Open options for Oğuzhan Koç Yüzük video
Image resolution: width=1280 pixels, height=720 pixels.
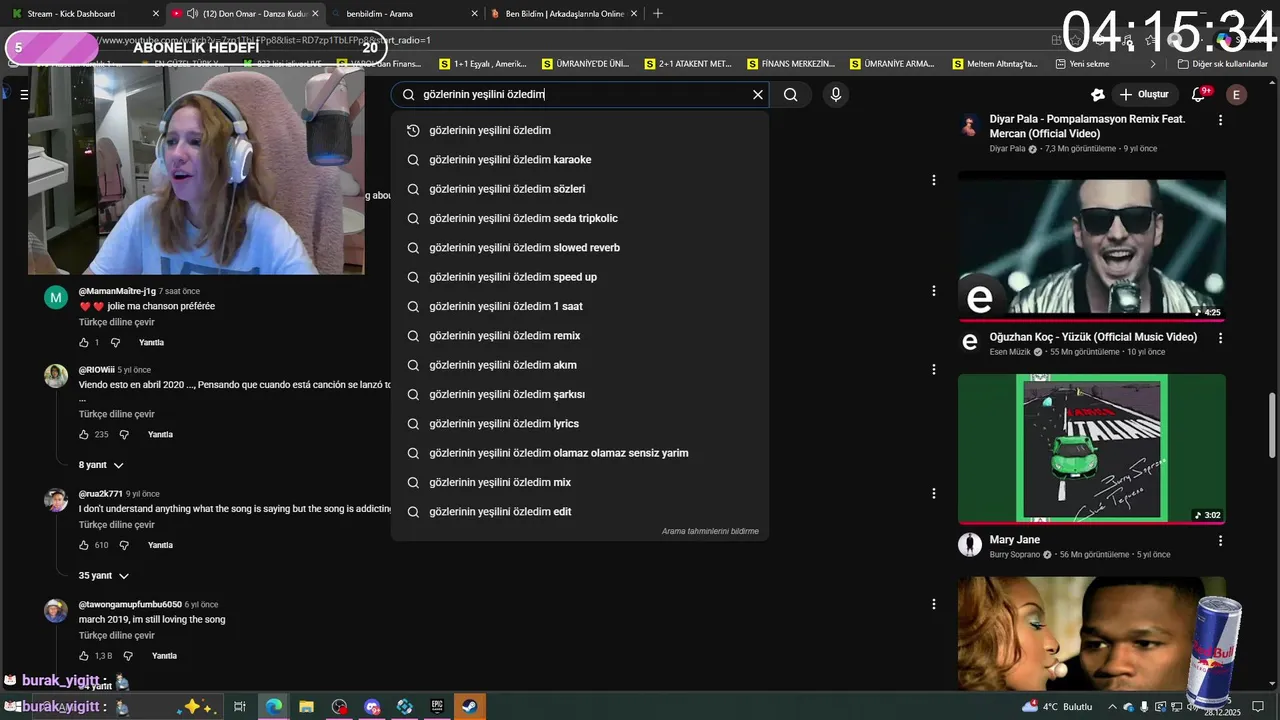point(1220,339)
